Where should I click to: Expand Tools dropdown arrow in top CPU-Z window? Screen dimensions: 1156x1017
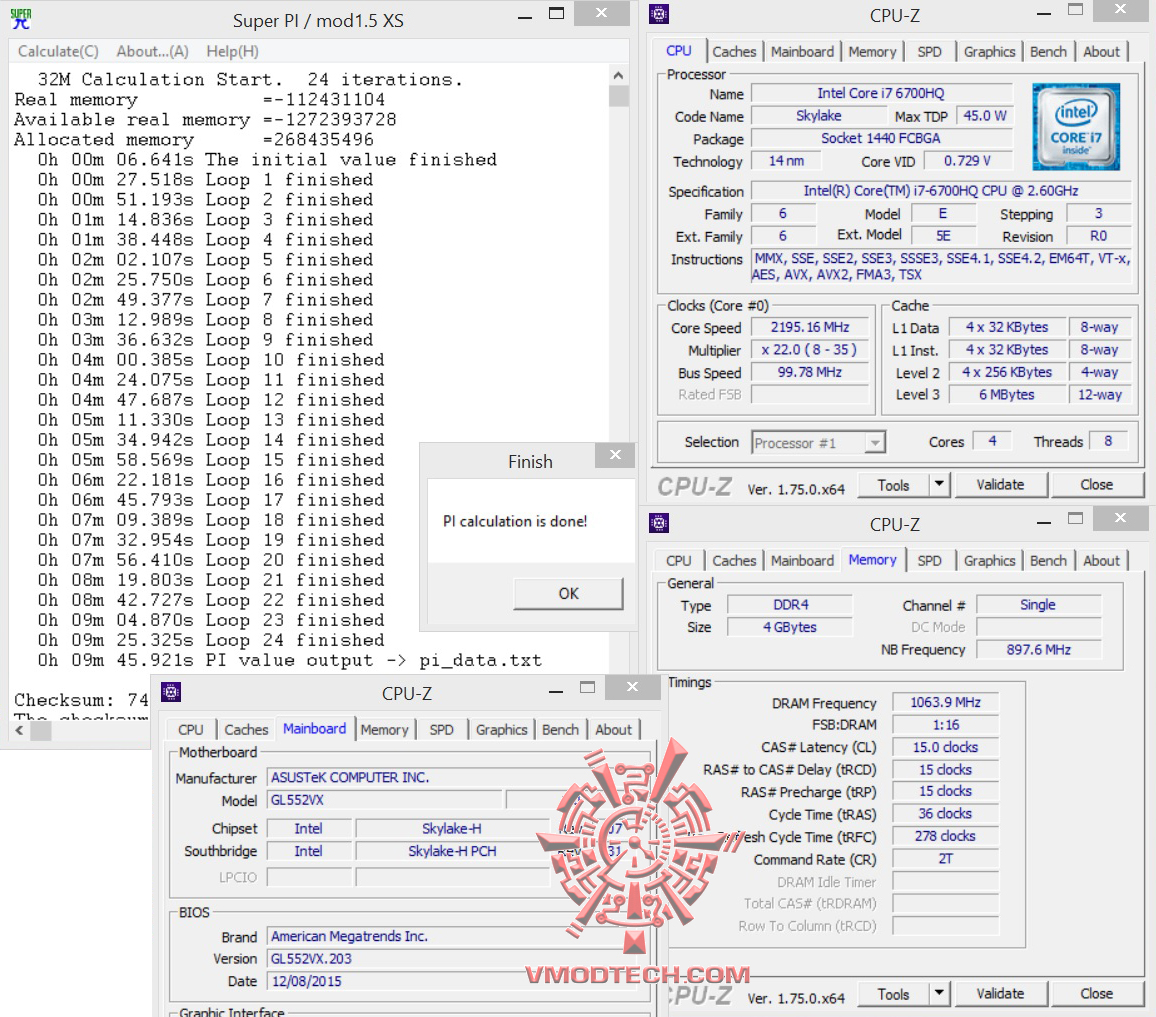pos(939,485)
